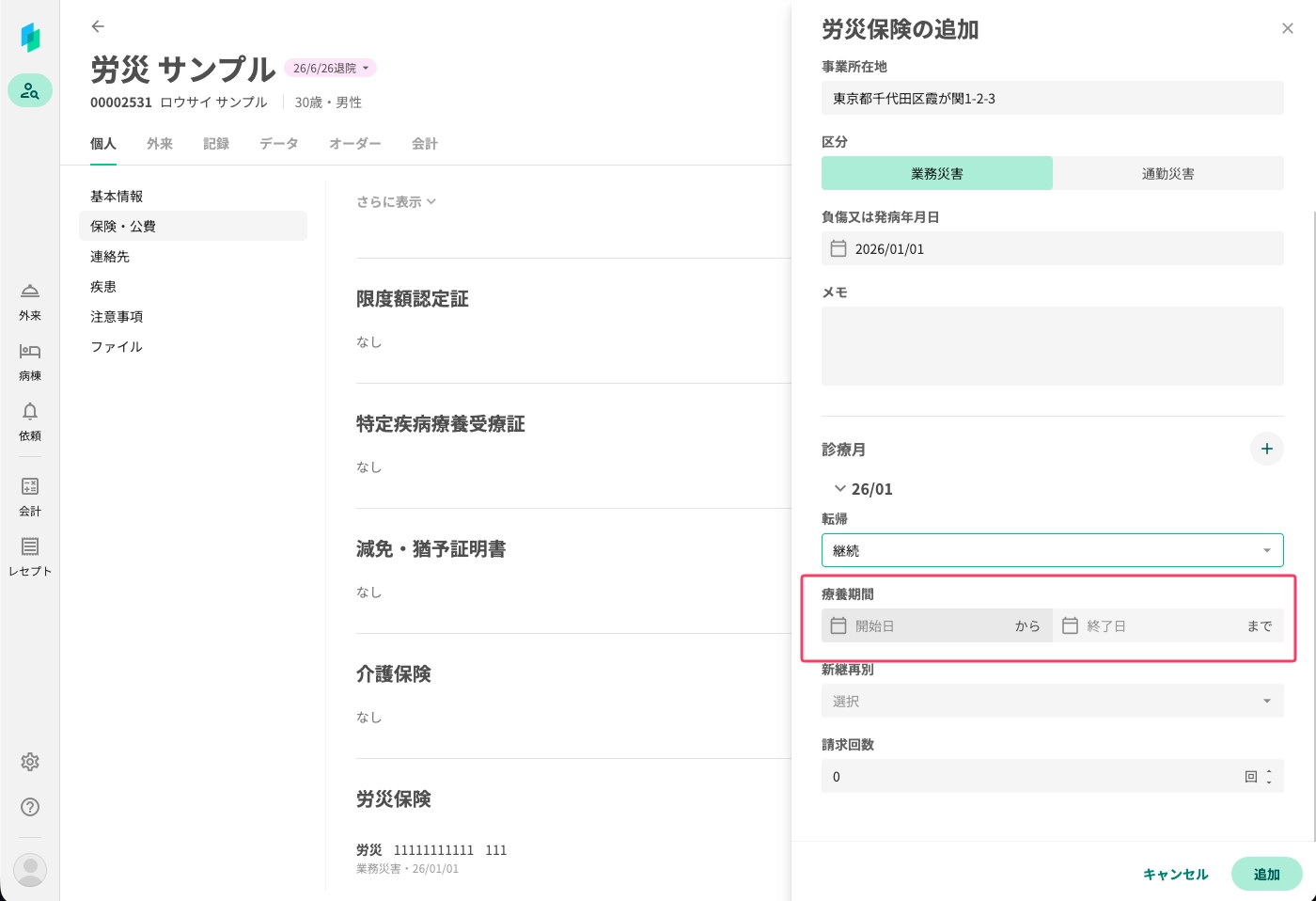Click the 特定疾病療養受療証 heading
Screen dimensions: 1316x901
coord(441,423)
